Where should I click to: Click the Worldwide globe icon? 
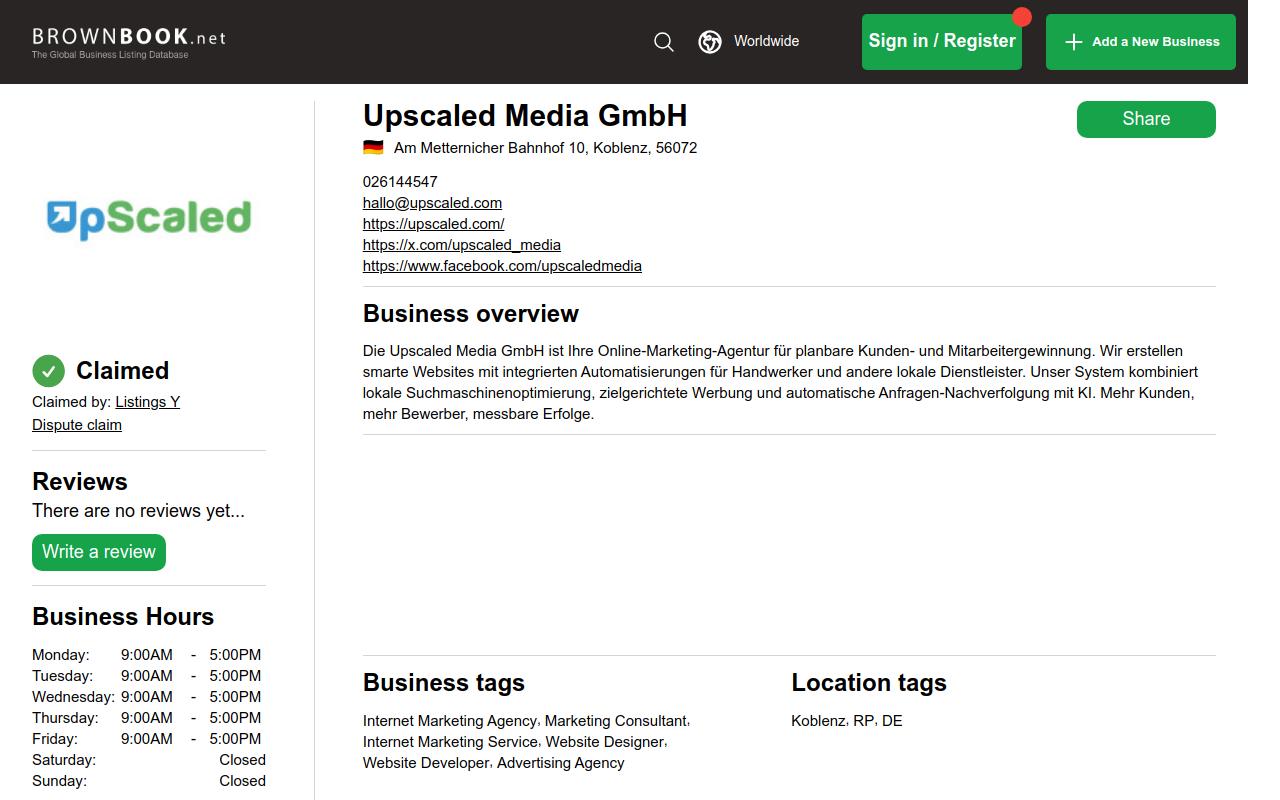(710, 42)
